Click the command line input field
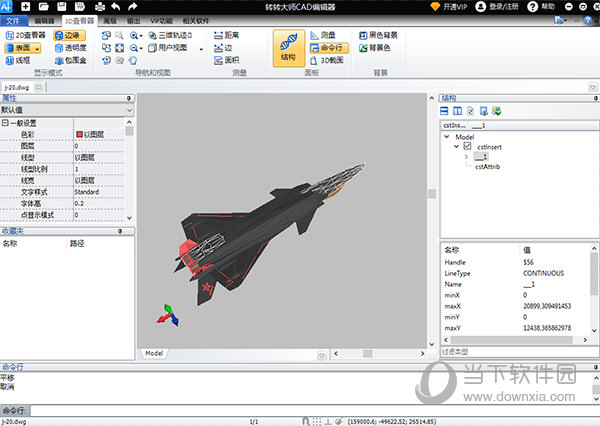Viewport: 600px width, 426px height. point(300,410)
